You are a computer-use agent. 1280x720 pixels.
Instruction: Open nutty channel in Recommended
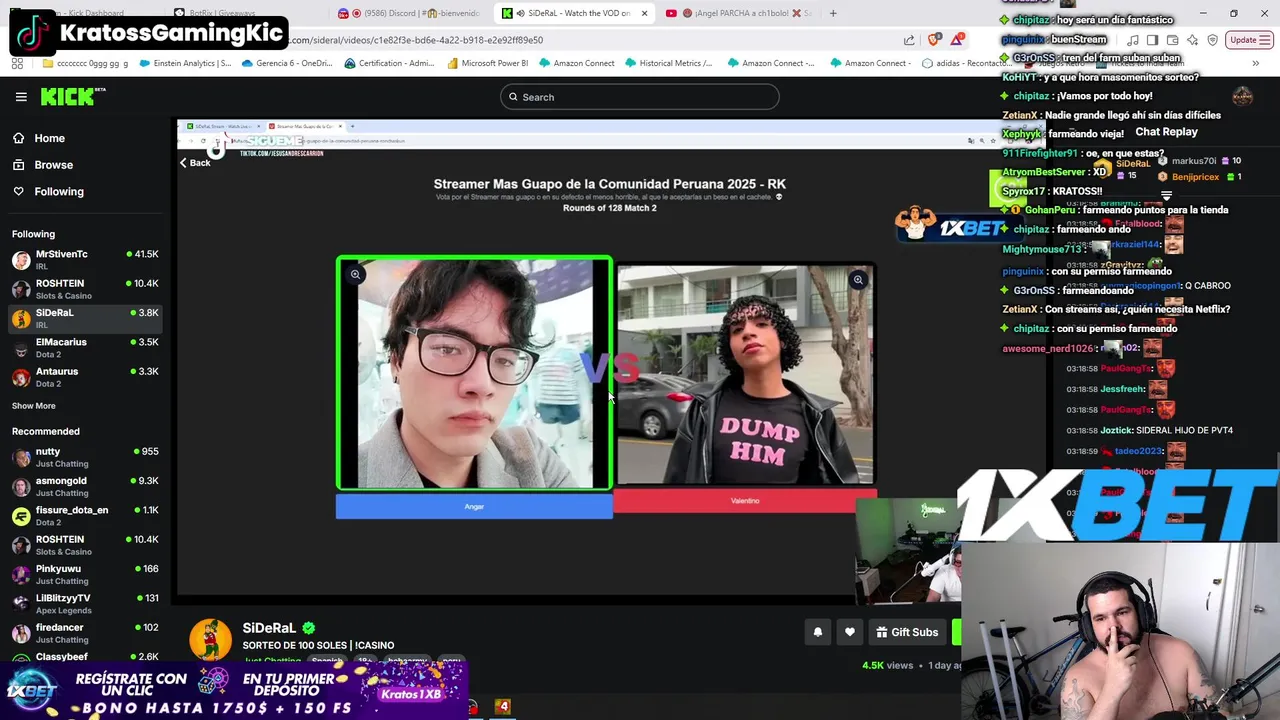click(85, 457)
